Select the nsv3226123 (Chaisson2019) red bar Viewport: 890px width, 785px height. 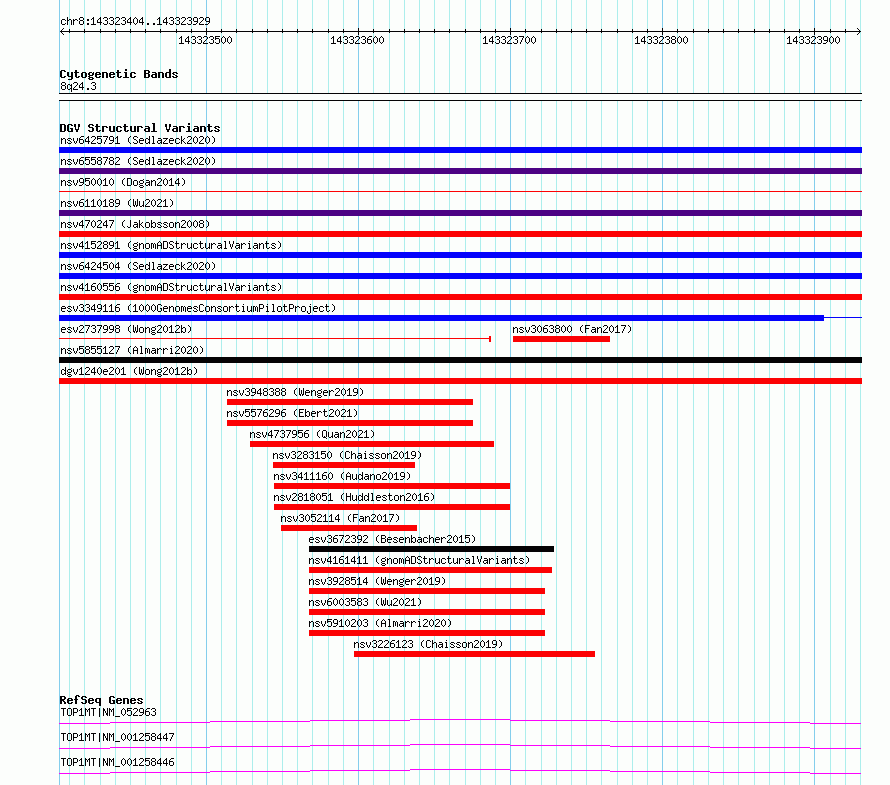click(x=475, y=654)
